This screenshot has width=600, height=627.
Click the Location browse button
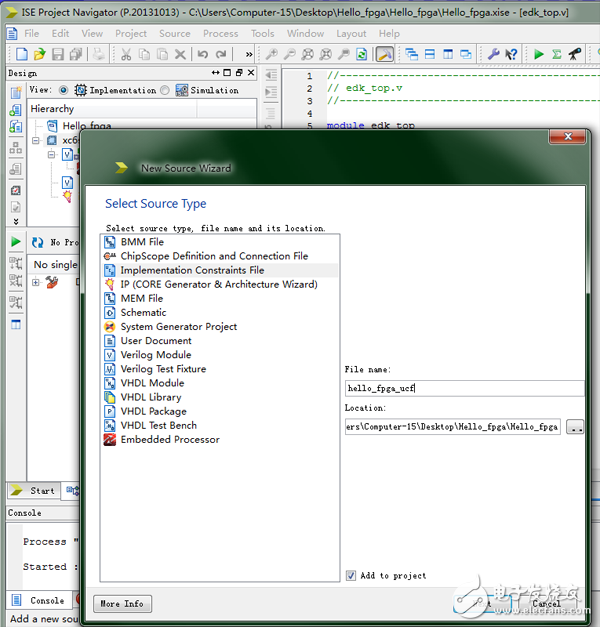point(575,427)
